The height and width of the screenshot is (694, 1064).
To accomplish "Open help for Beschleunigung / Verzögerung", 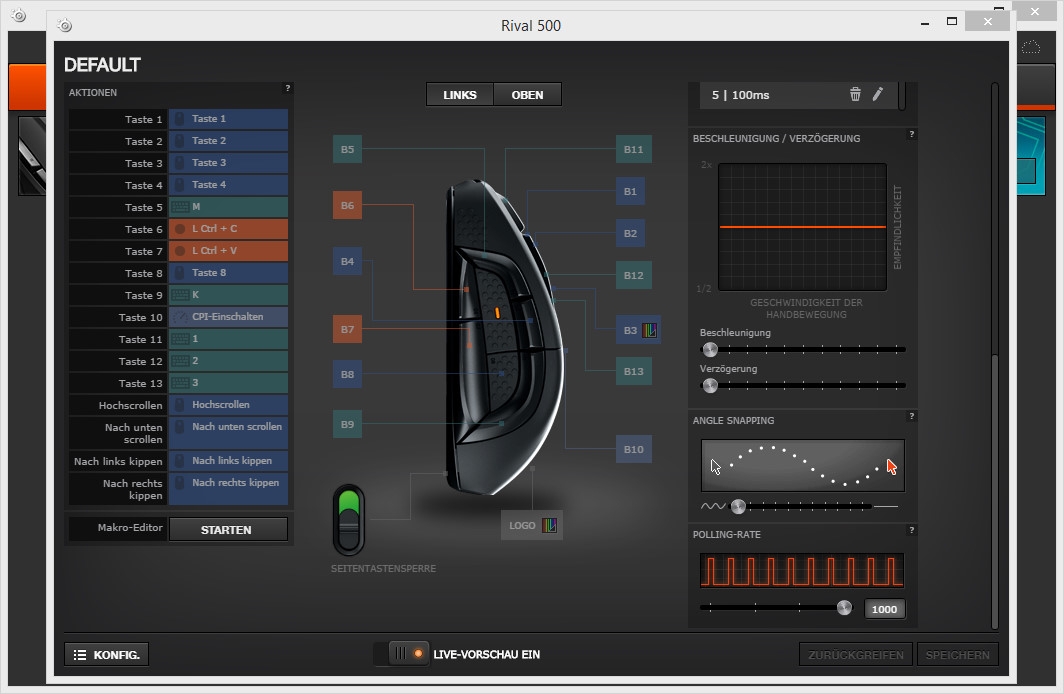I will pos(911,134).
